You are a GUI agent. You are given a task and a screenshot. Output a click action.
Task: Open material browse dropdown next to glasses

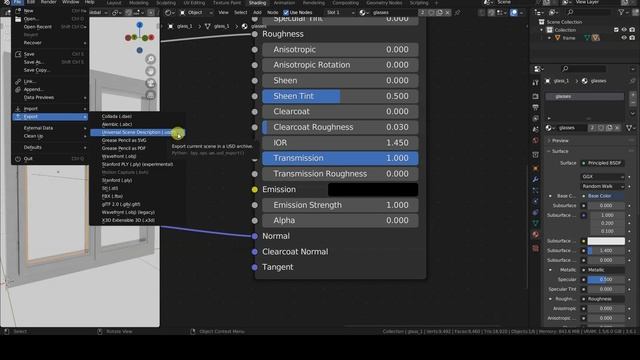[x=549, y=128]
